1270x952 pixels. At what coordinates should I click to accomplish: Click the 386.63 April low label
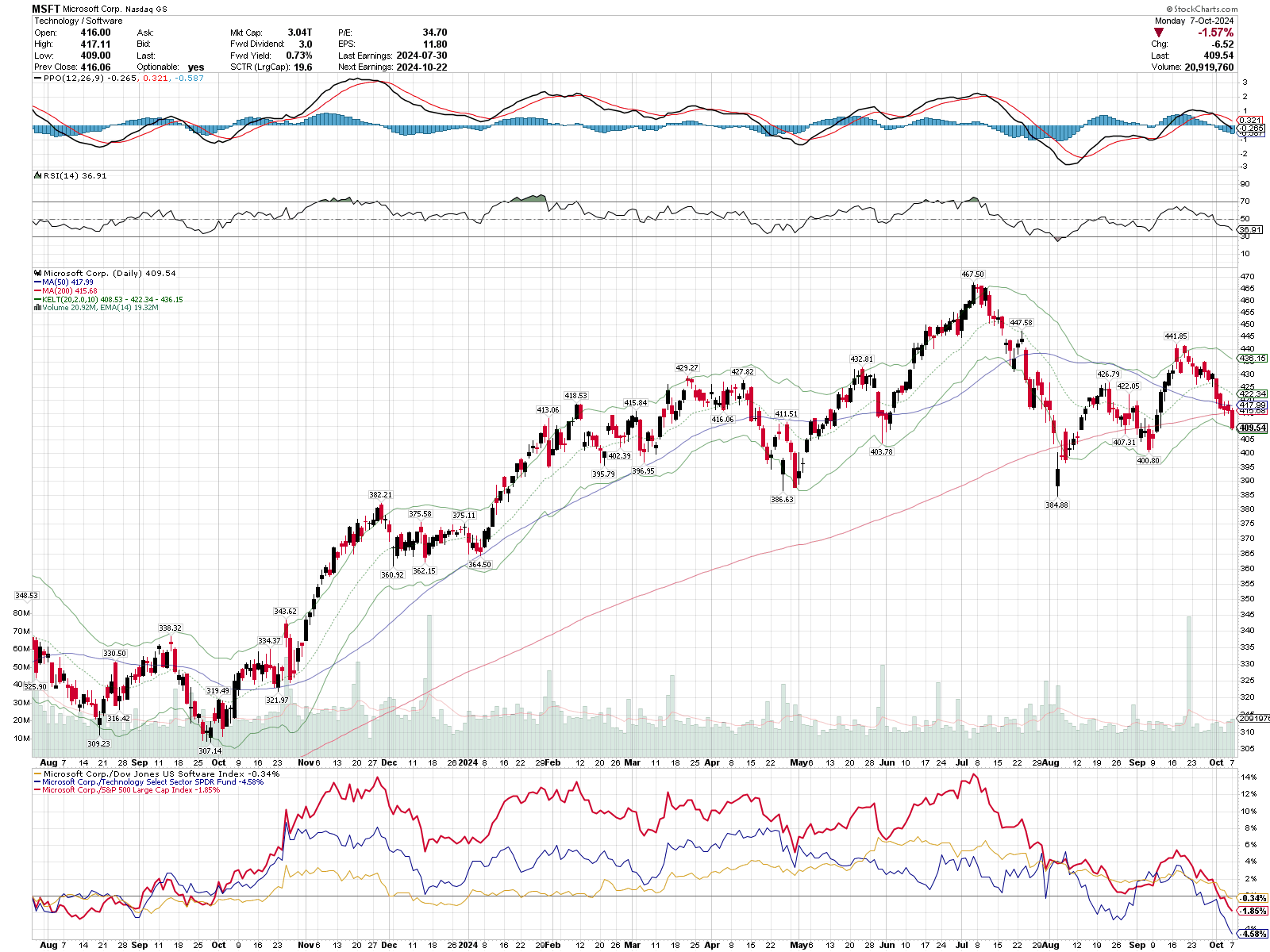[782, 500]
